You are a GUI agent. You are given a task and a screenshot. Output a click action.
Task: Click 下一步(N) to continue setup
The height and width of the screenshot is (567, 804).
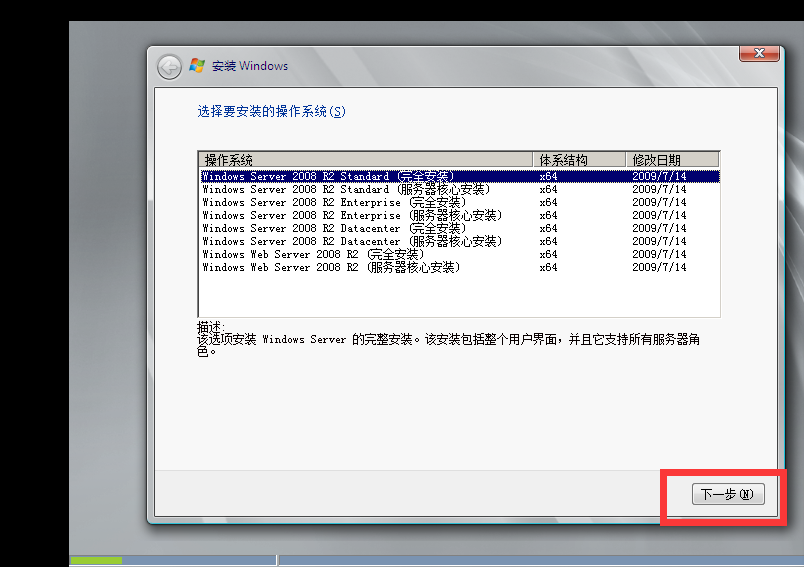pos(727,494)
